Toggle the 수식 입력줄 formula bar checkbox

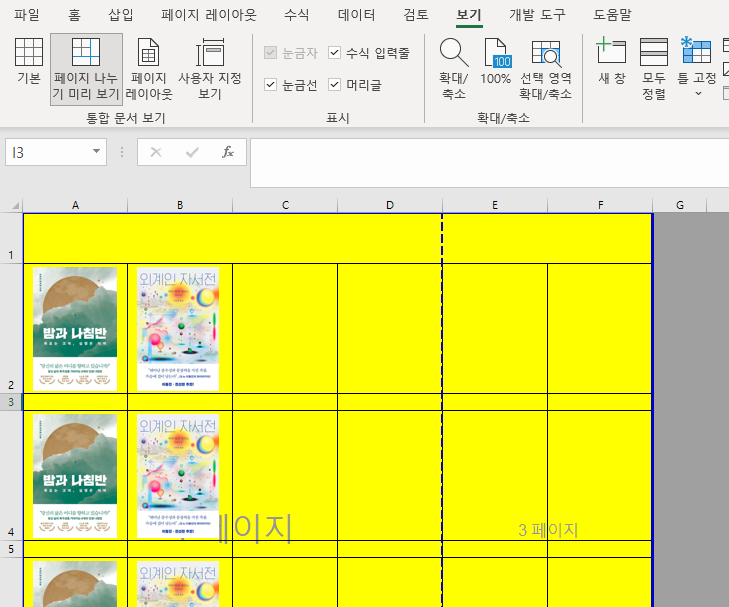point(335,52)
